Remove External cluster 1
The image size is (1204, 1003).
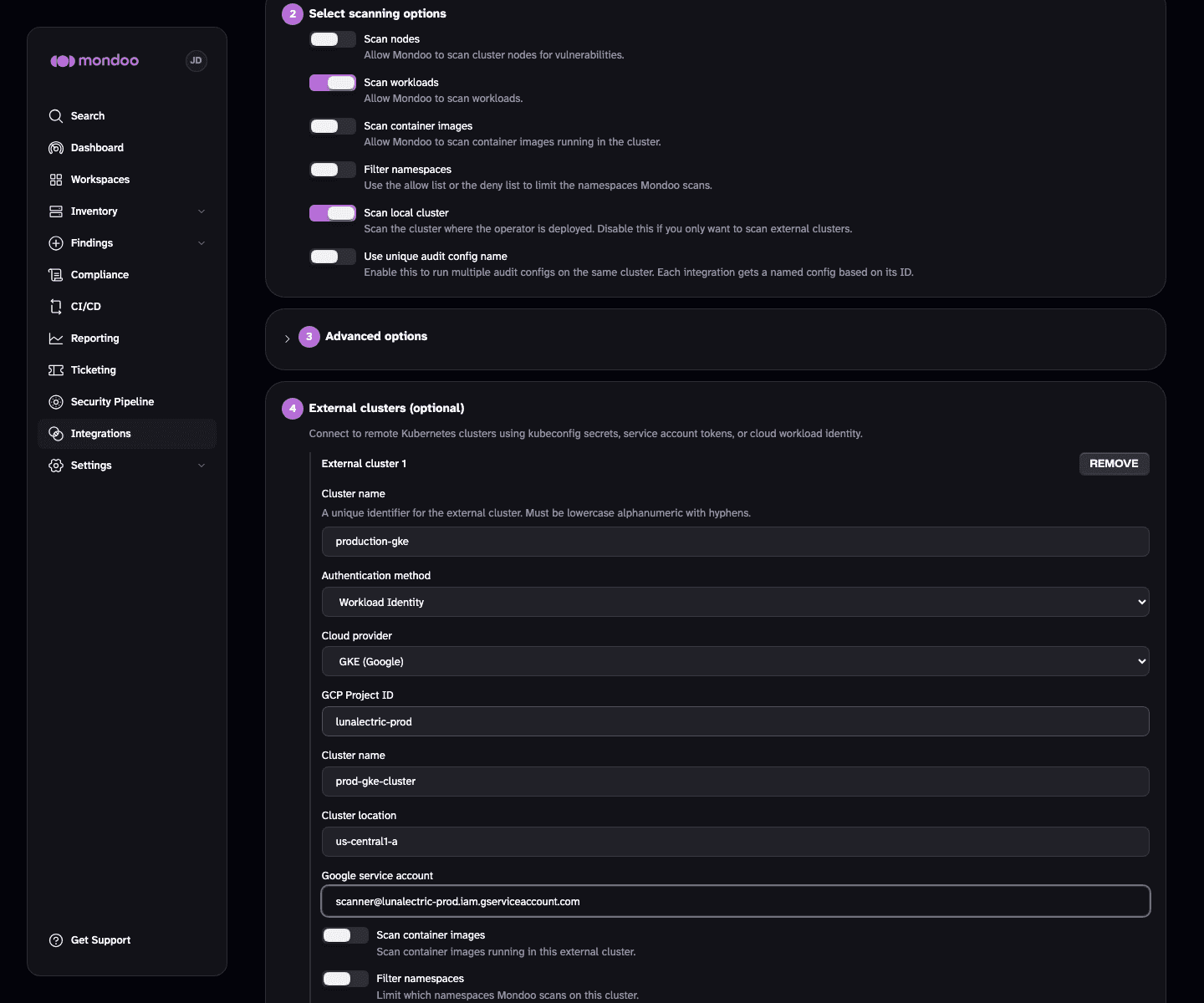tap(1114, 464)
